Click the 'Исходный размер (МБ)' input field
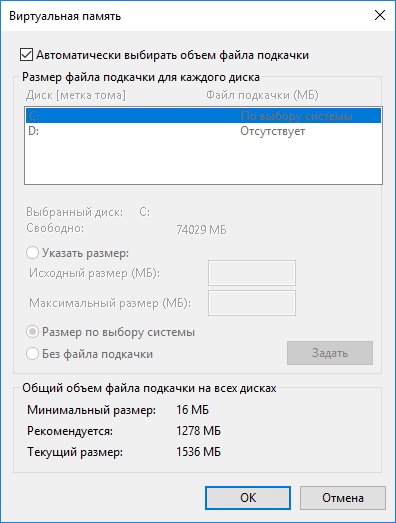This screenshot has width=396, height=523. (x=252, y=273)
